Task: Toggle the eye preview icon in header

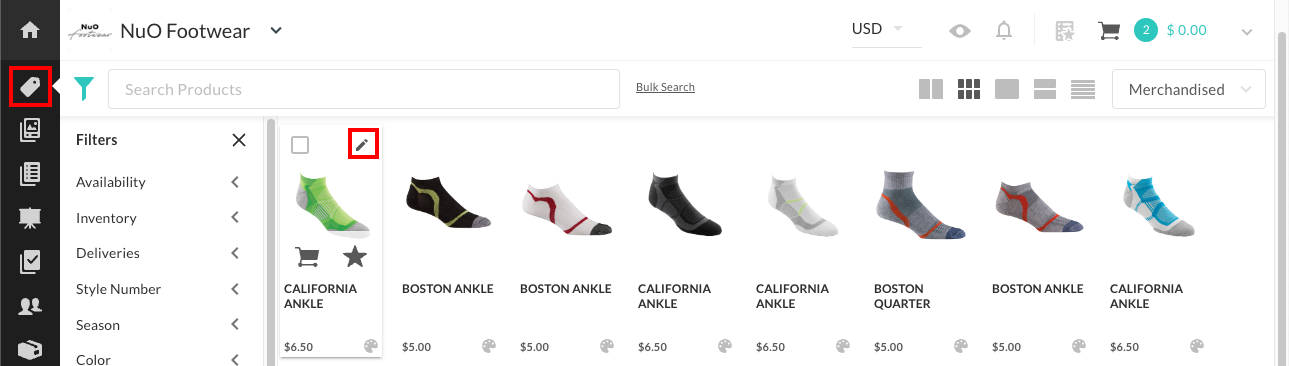Action: (960, 31)
